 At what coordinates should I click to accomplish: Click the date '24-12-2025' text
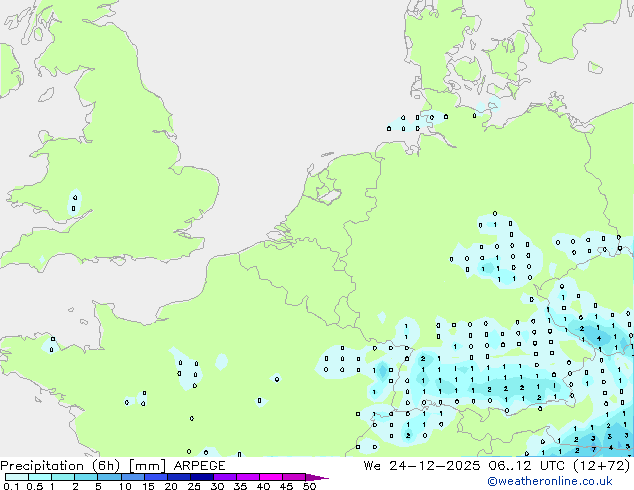435,466
